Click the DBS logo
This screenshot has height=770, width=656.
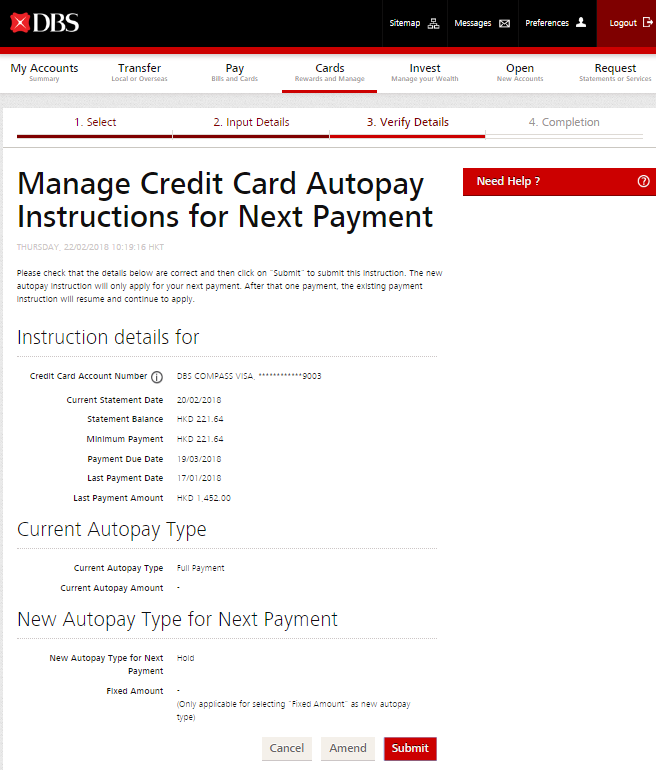pyautogui.click(x=44, y=23)
